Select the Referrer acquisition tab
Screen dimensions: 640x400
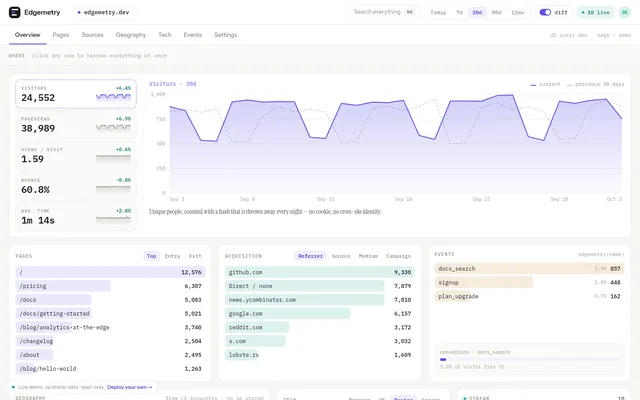[x=310, y=256]
